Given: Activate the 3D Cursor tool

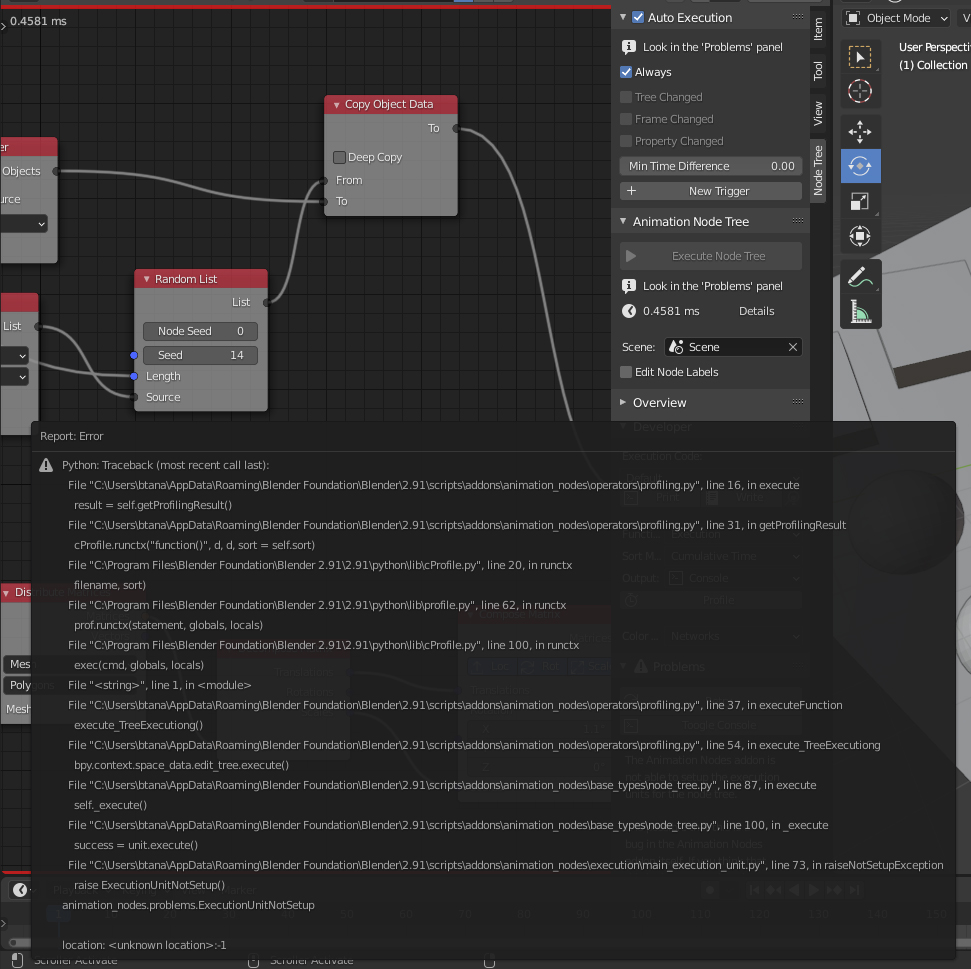Looking at the screenshot, I should [860, 91].
